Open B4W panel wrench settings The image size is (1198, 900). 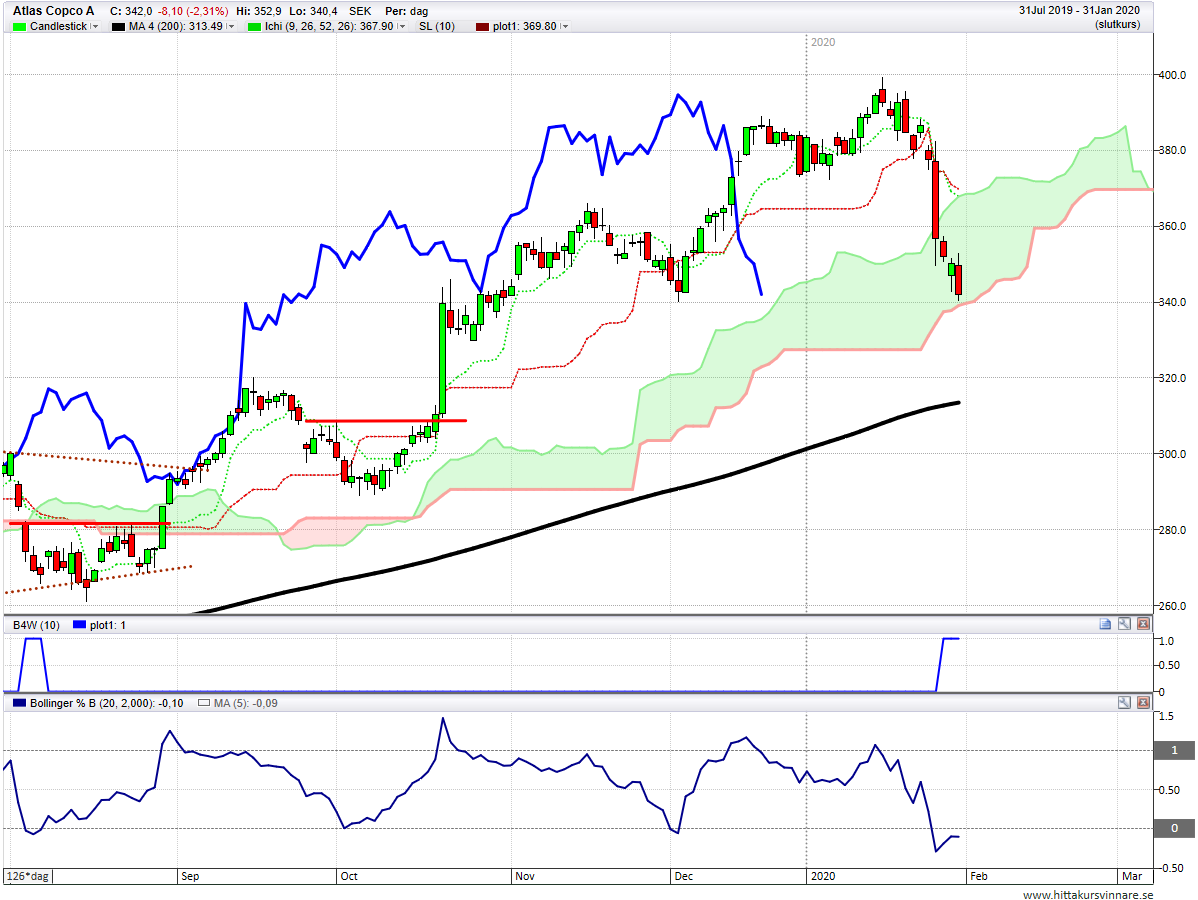pyautogui.click(x=1124, y=624)
